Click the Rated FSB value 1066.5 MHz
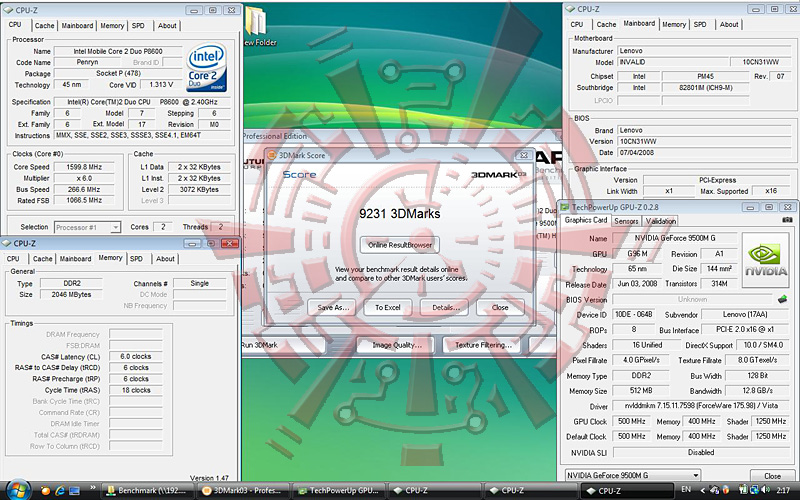The width and height of the screenshot is (800, 500). point(84,201)
